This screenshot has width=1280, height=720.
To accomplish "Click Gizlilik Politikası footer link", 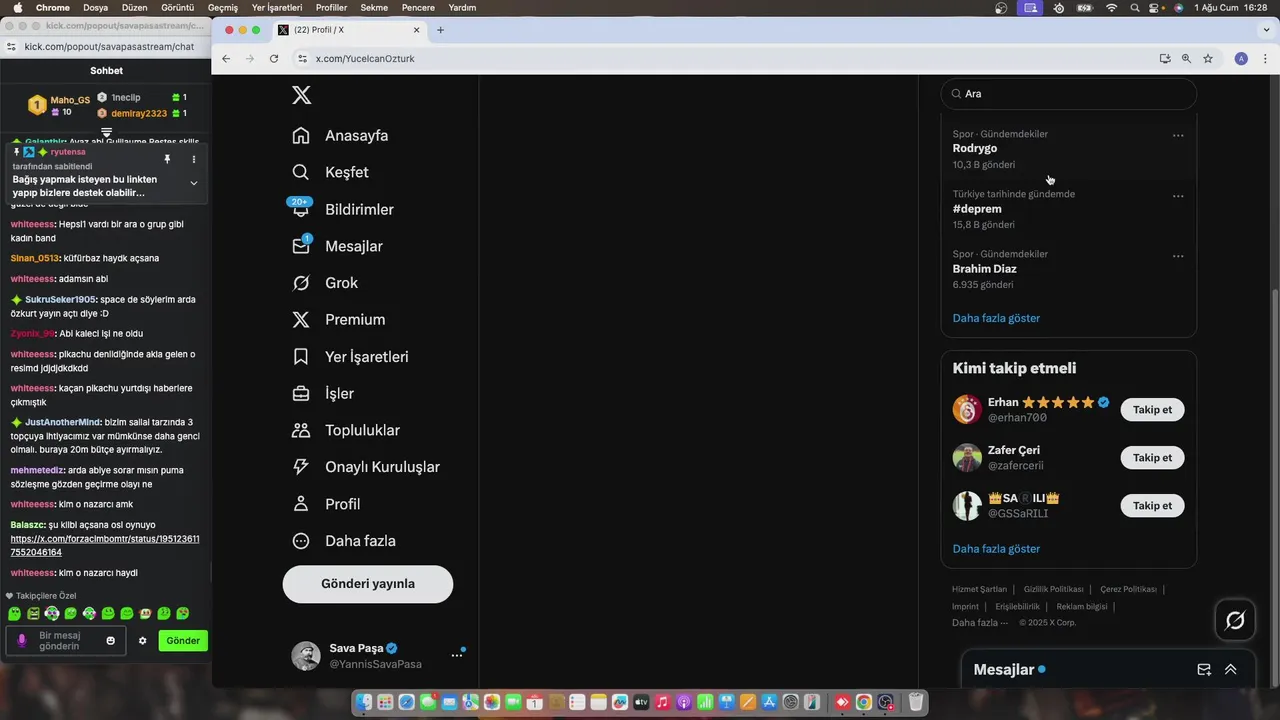I will coord(1053,589).
